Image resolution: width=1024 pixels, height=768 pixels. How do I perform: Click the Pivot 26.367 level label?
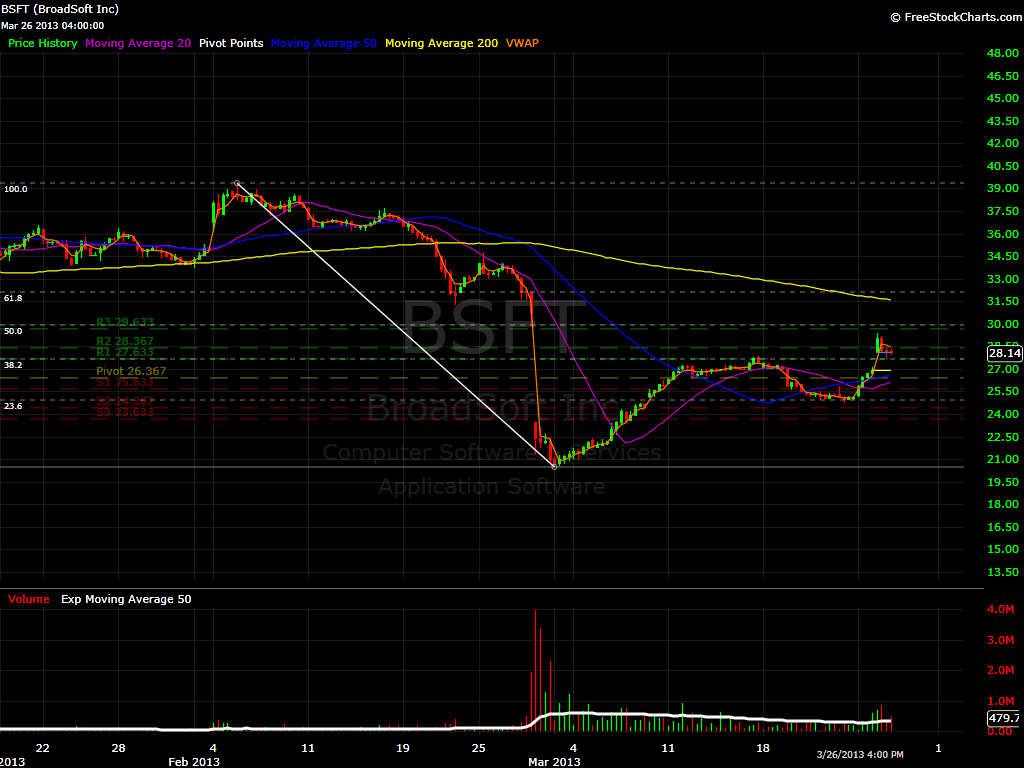[131, 371]
